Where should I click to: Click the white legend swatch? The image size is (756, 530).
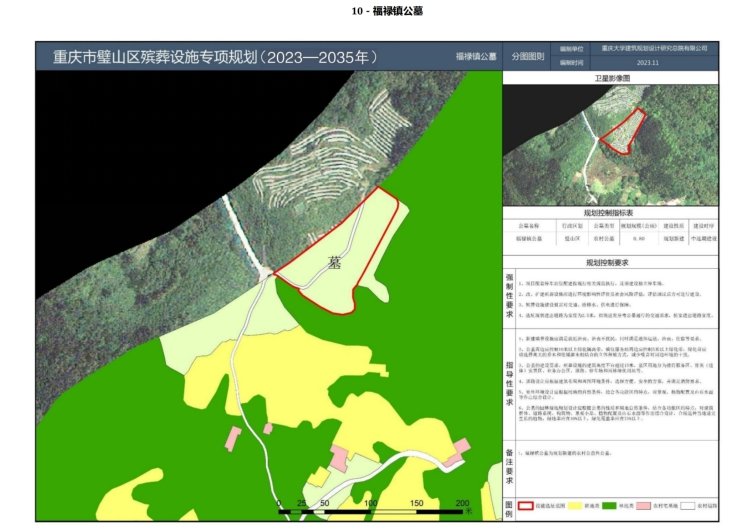[688, 506]
